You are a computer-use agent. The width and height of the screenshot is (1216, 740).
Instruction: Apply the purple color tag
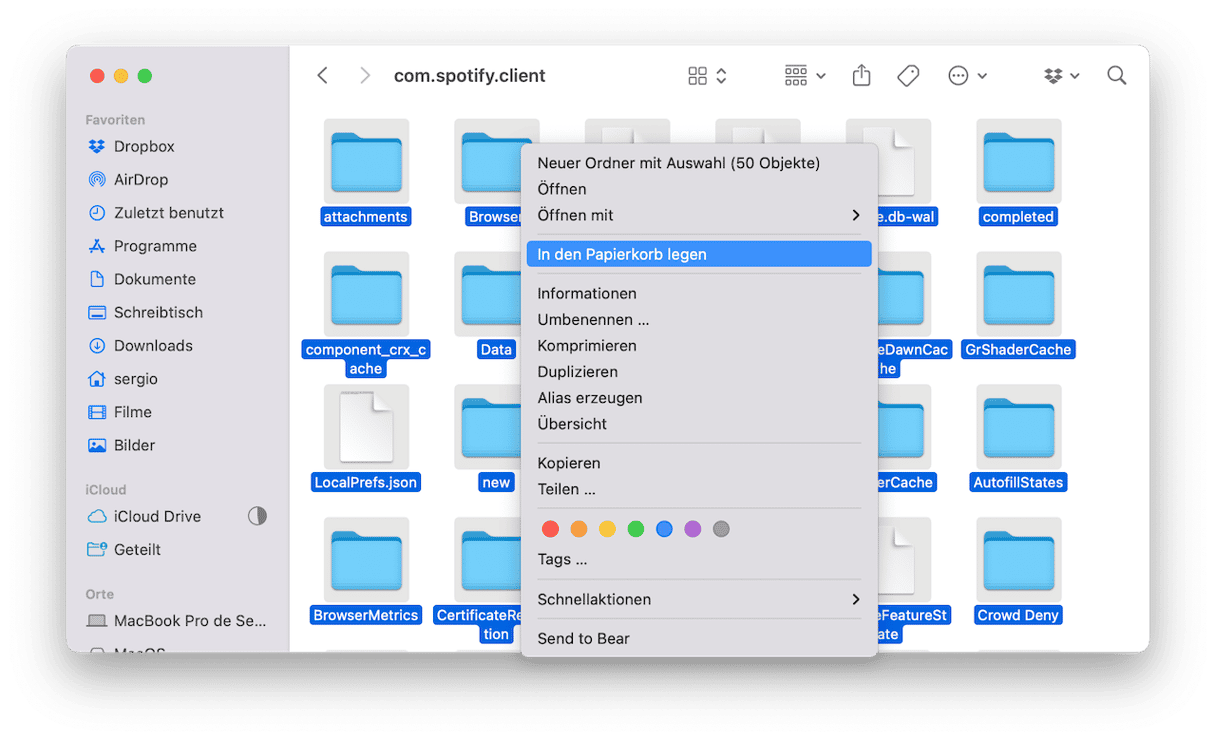pyautogui.click(x=693, y=529)
